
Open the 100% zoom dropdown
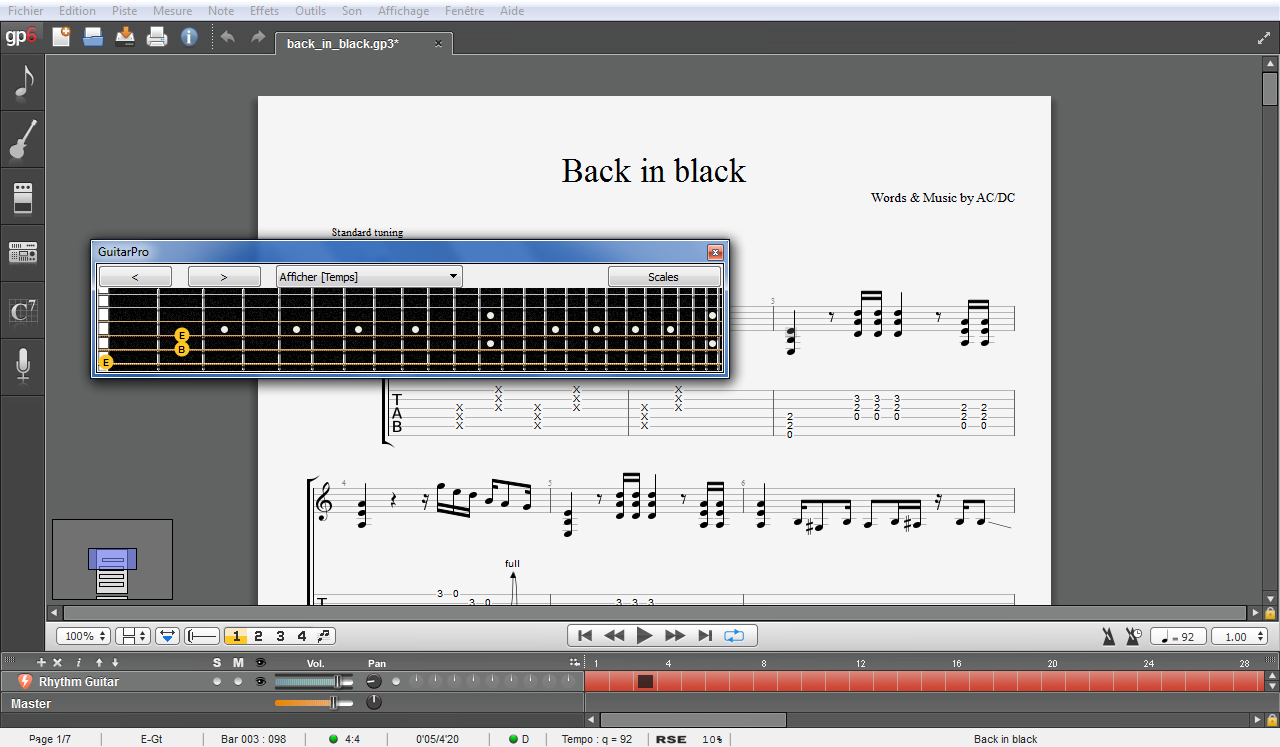click(83, 636)
